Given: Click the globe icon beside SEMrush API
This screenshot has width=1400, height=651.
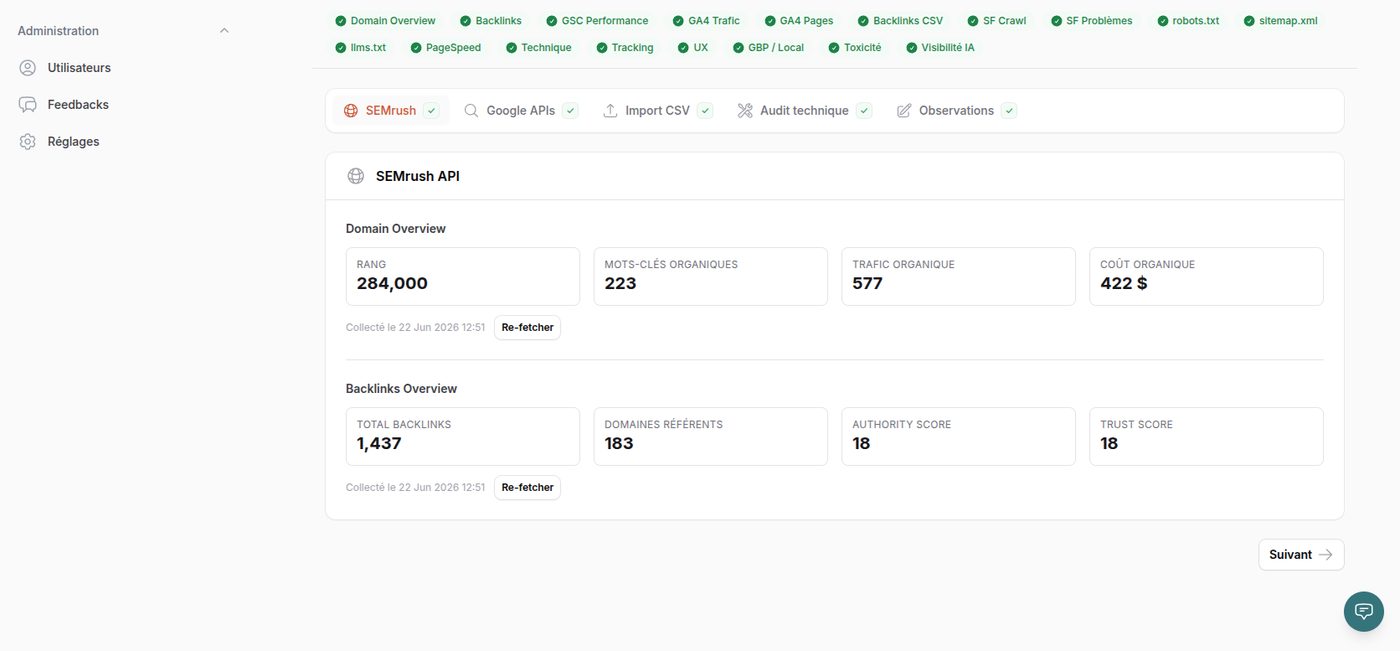Looking at the screenshot, I should click(355, 176).
